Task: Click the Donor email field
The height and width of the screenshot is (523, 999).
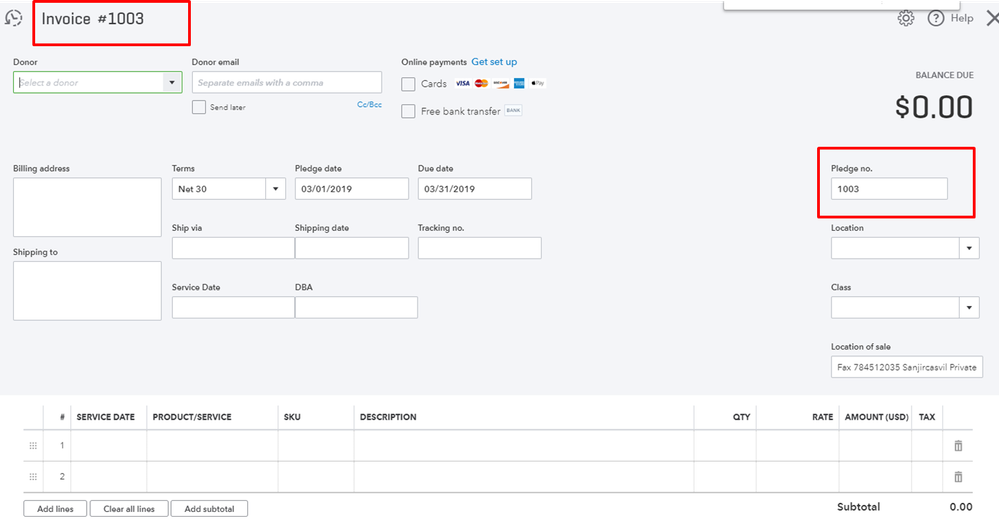Action: click(287, 82)
